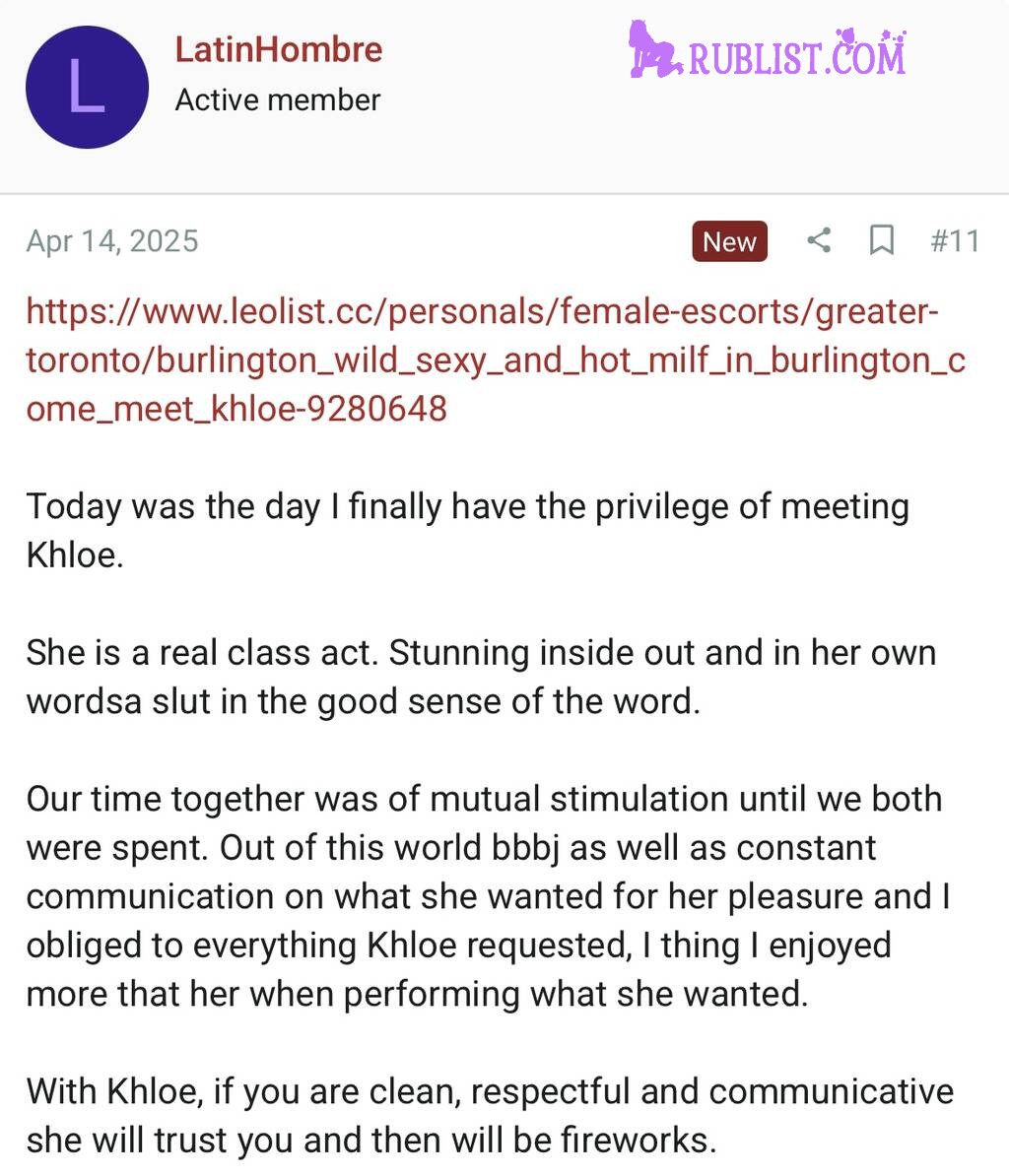Screen dimensions: 1009x1176
Task: Click the paragraph starting 'Today was the day'
Action: (467, 531)
